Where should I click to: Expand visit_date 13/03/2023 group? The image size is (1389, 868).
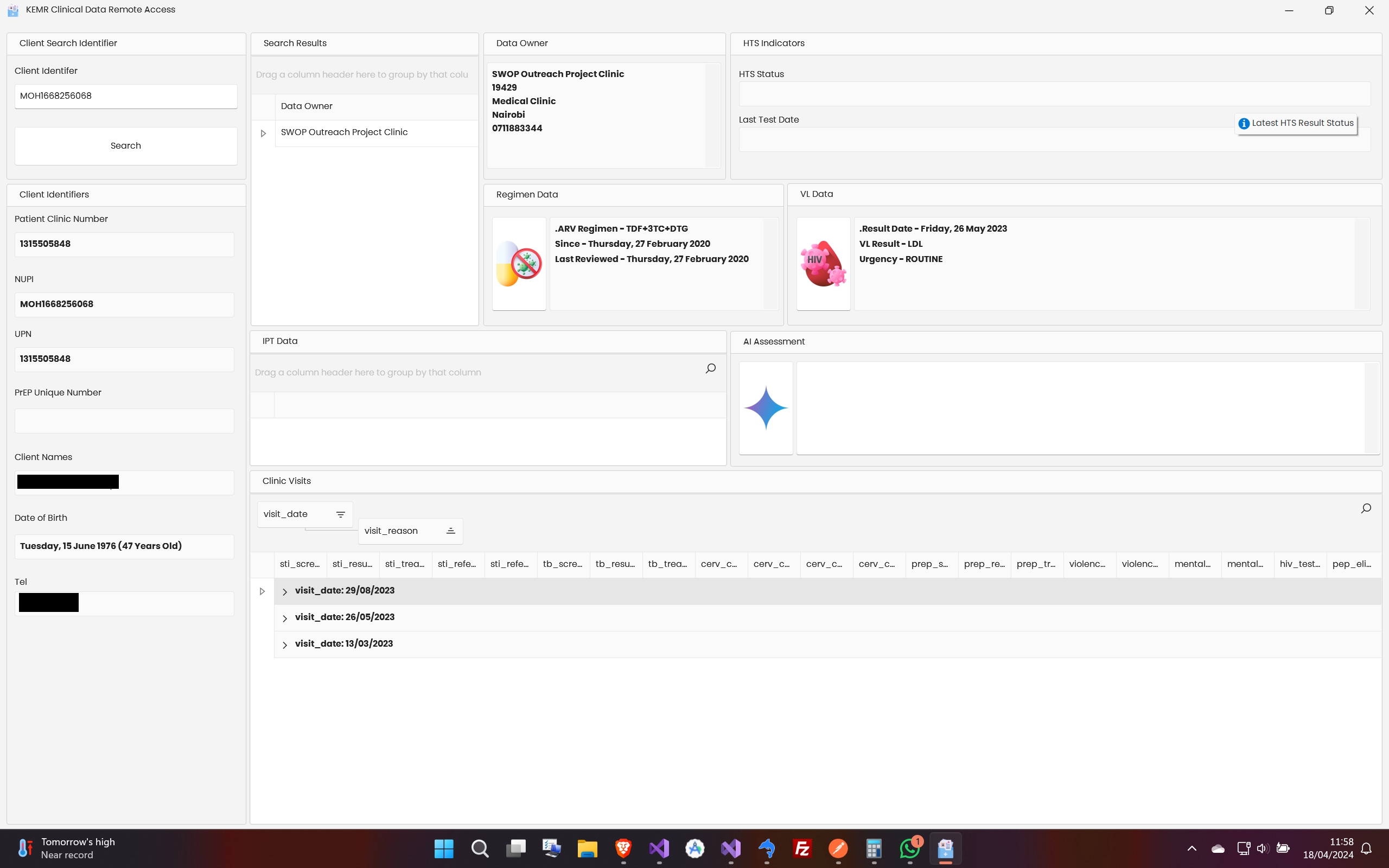(x=285, y=644)
